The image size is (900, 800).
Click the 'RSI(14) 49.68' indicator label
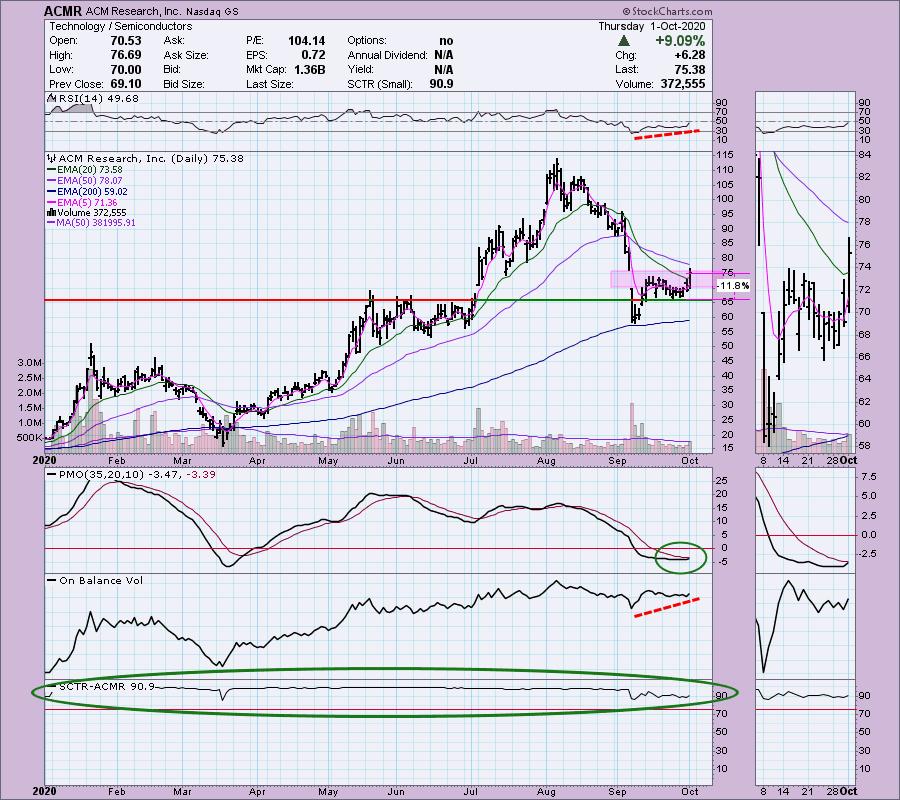coord(93,99)
